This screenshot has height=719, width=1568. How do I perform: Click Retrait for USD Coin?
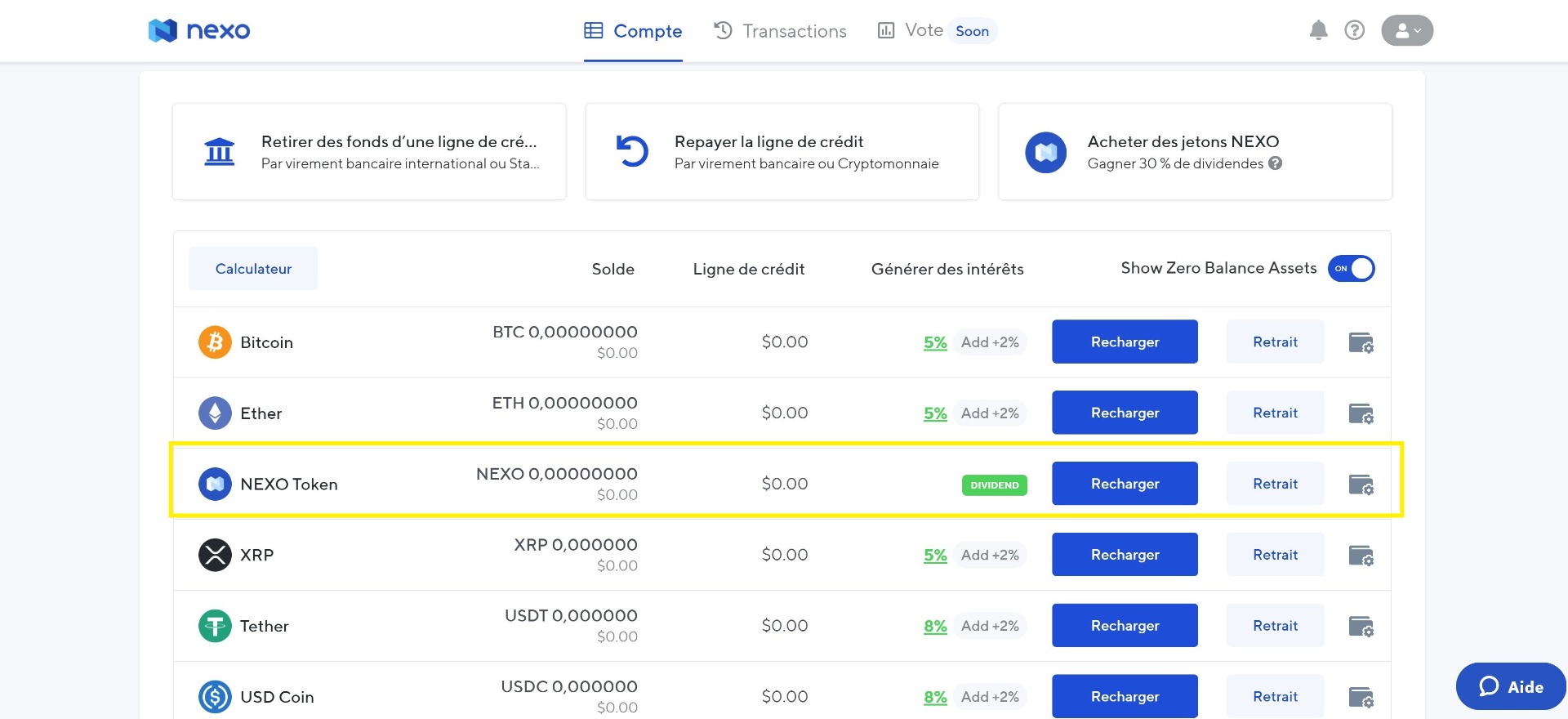click(1275, 696)
